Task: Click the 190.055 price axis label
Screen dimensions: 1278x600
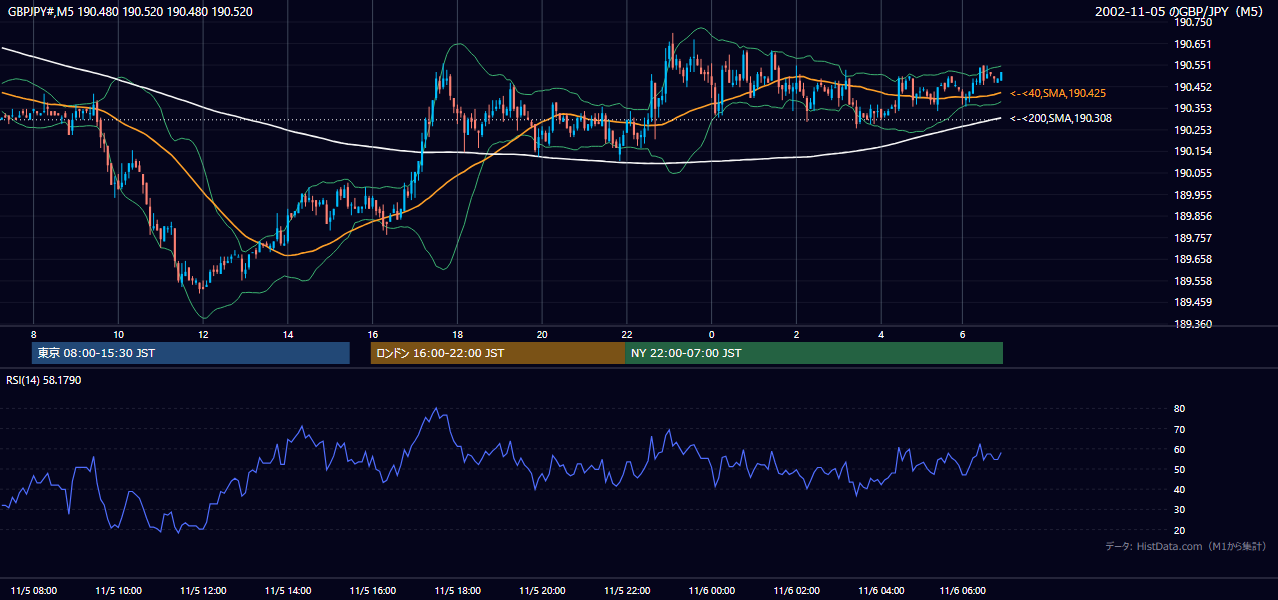Action: (1193, 173)
